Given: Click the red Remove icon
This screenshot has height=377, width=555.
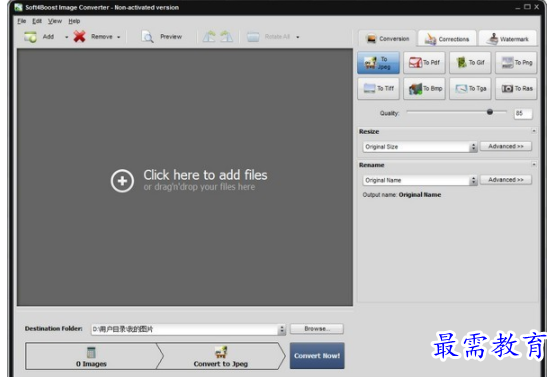Looking at the screenshot, I should 80,36.
